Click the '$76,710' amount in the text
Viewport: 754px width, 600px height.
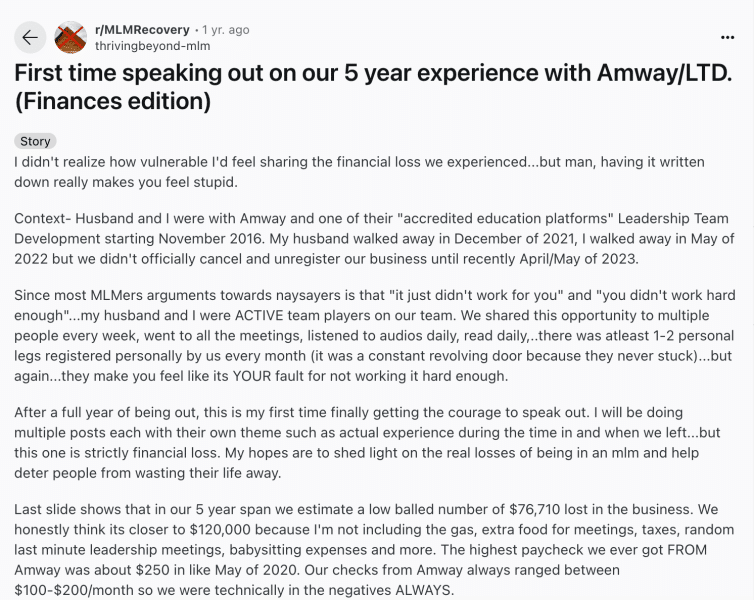(535, 510)
